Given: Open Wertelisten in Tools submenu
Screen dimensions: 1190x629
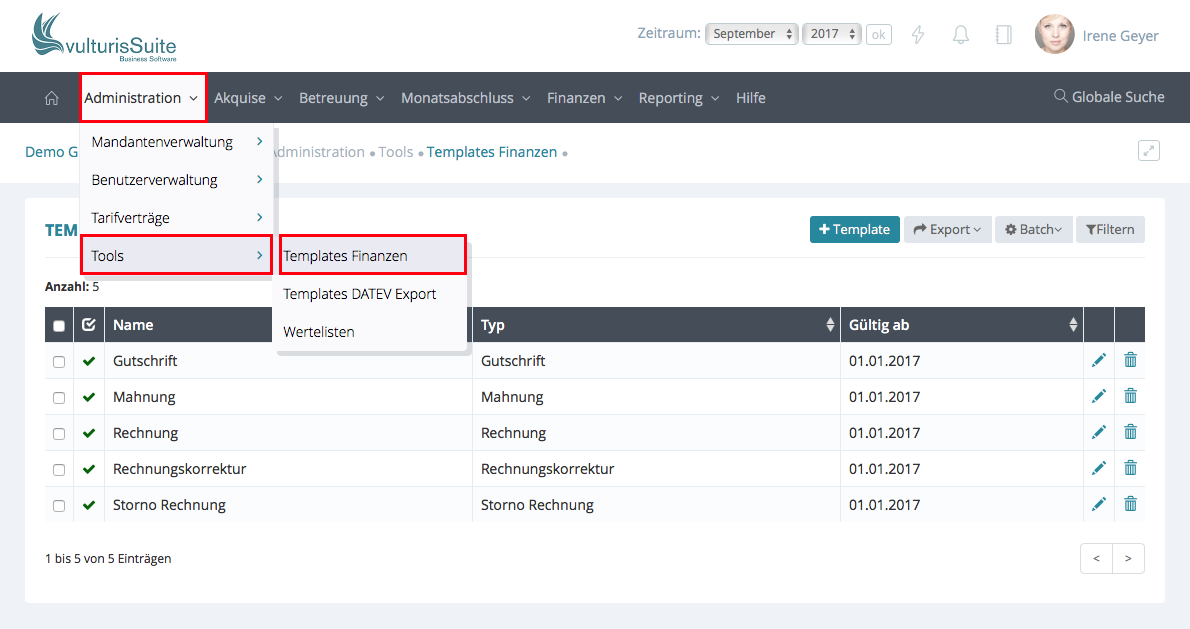Looking at the screenshot, I should [319, 332].
